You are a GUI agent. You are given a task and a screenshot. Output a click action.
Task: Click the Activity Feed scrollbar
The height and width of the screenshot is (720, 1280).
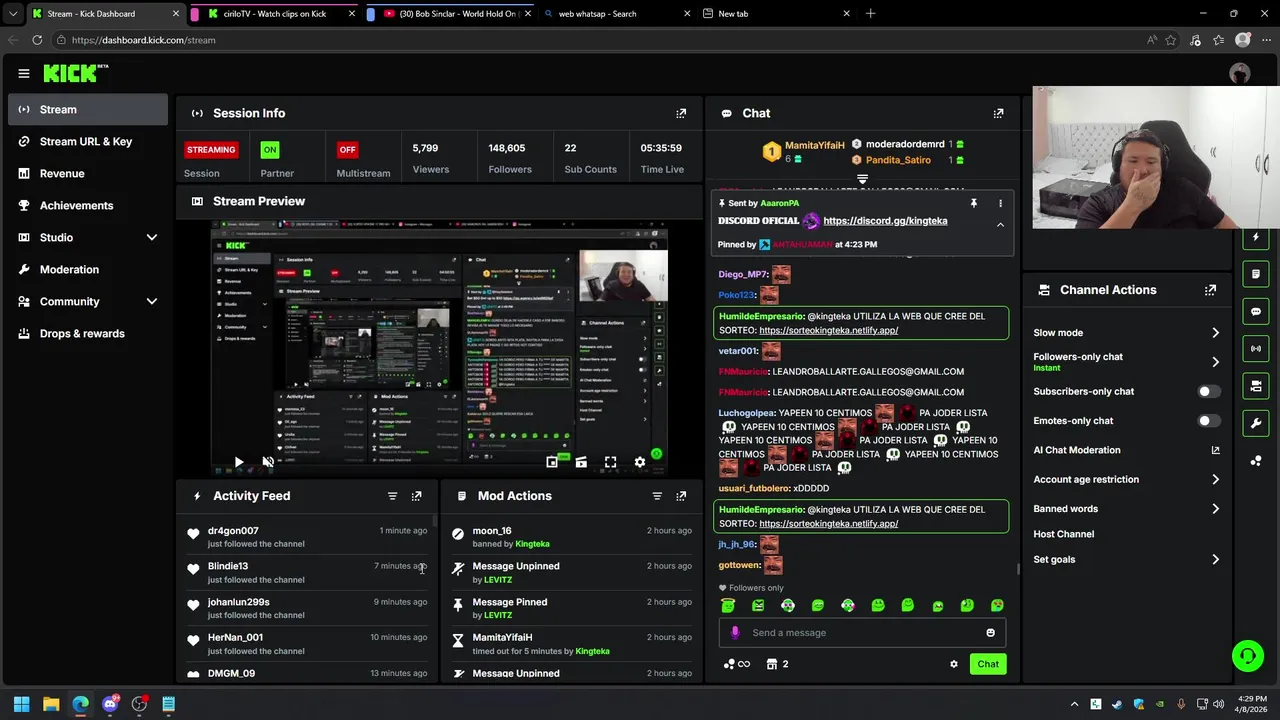coord(435,522)
